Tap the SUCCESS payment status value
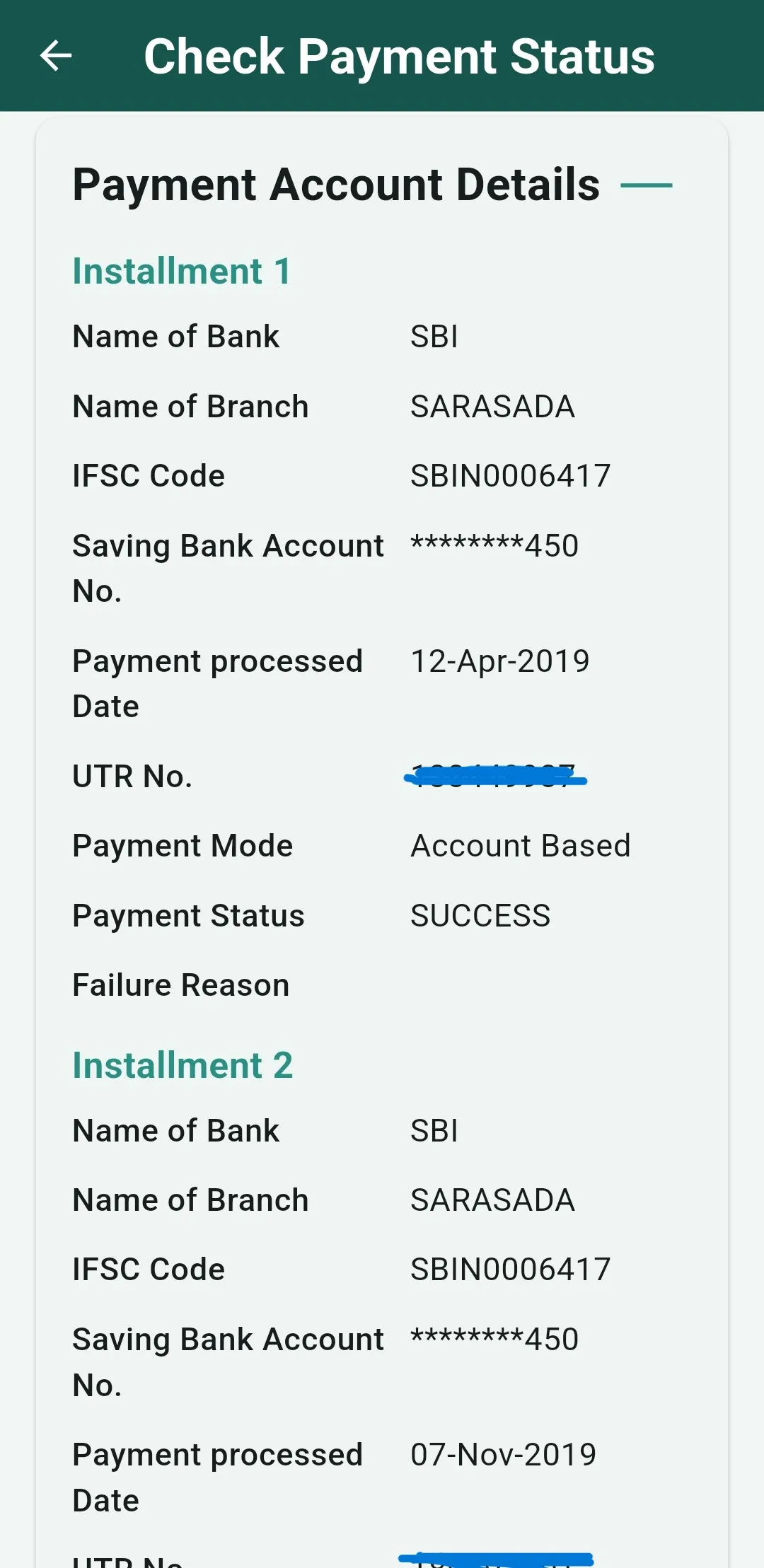Viewport: 764px width, 1568px height. (x=480, y=916)
